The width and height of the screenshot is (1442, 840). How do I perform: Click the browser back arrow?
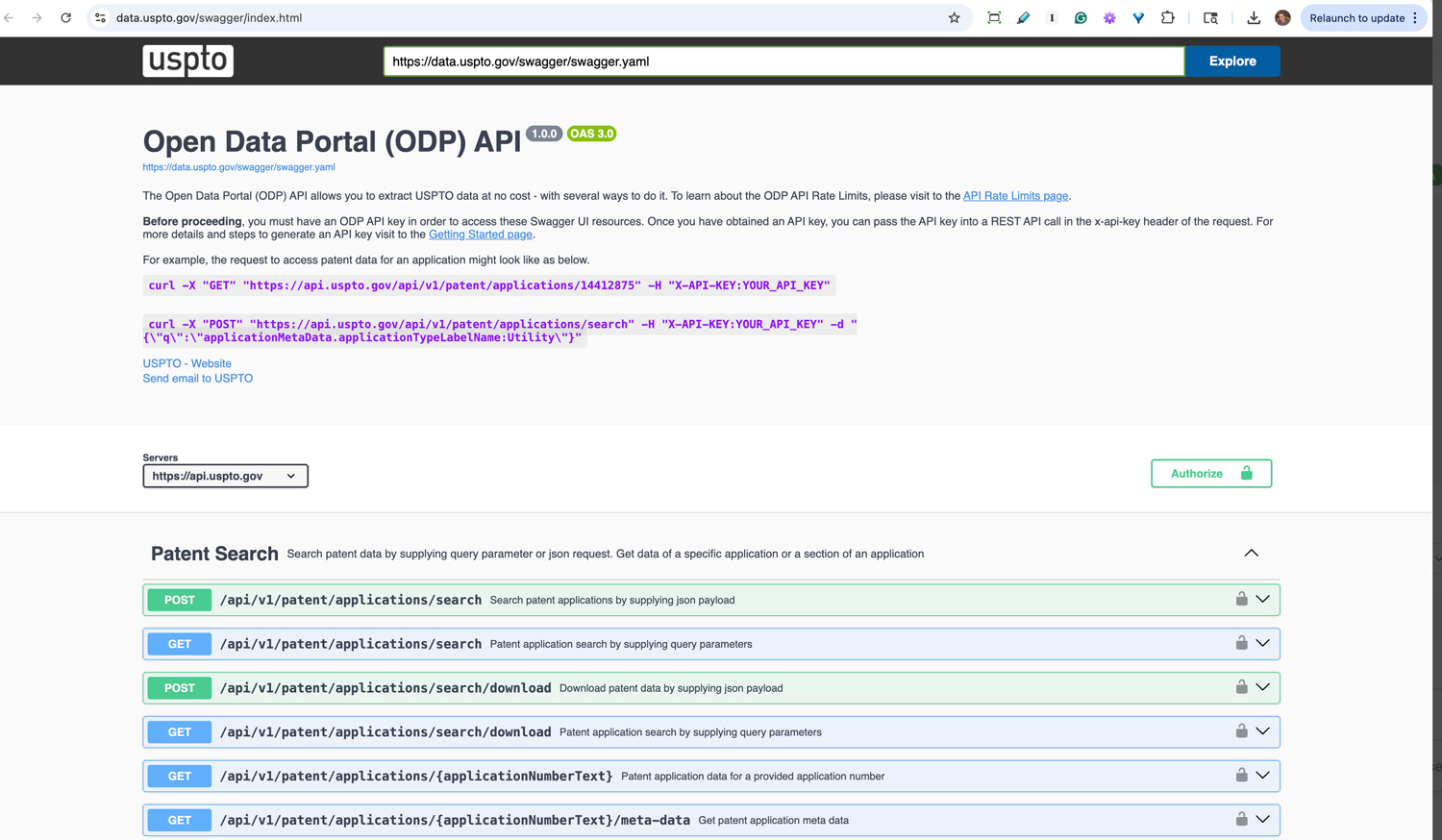[x=10, y=17]
